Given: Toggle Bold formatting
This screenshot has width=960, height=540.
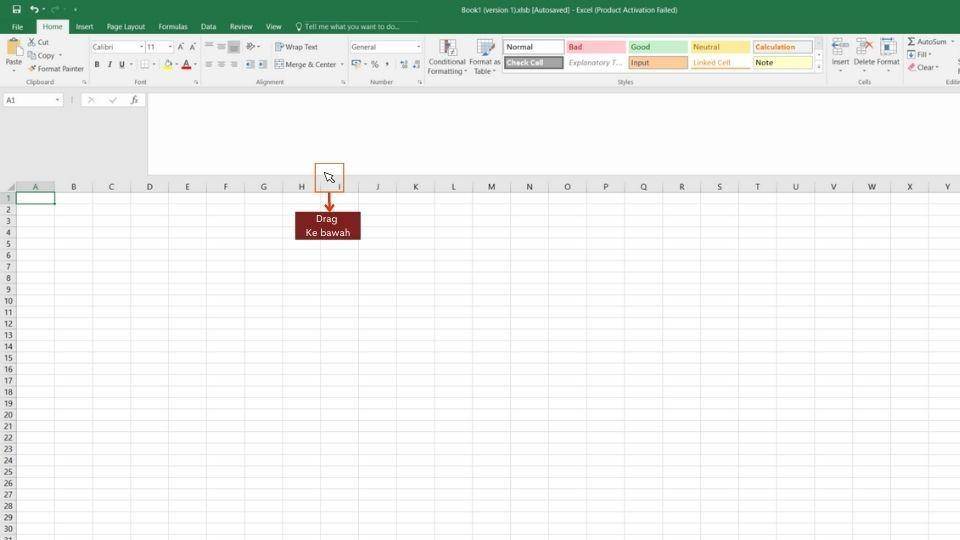Looking at the screenshot, I should [97, 64].
